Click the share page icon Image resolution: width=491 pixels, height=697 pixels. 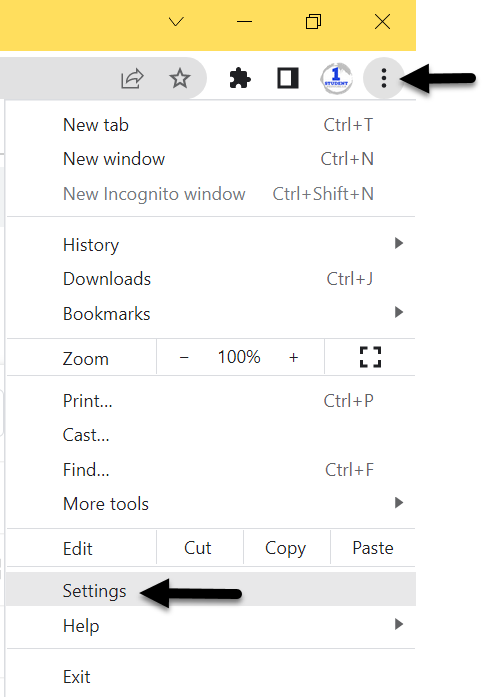132,79
